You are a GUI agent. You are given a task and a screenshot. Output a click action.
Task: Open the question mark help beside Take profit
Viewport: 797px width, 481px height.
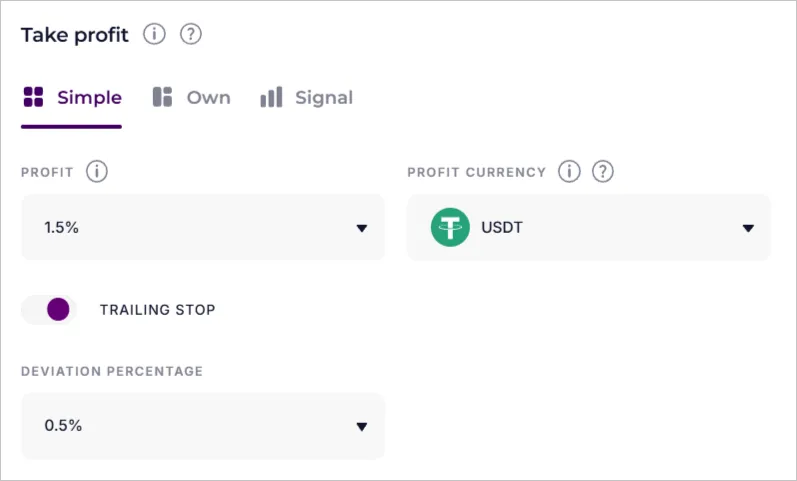coord(191,35)
